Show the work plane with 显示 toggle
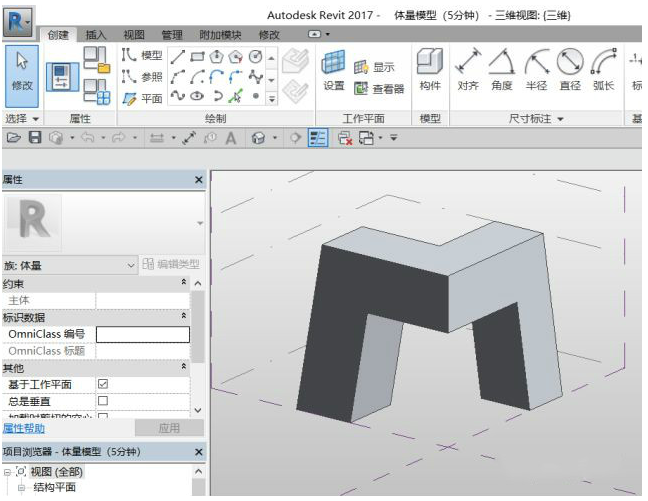The width and height of the screenshot is (648, 501). click(x=375, y=67)
